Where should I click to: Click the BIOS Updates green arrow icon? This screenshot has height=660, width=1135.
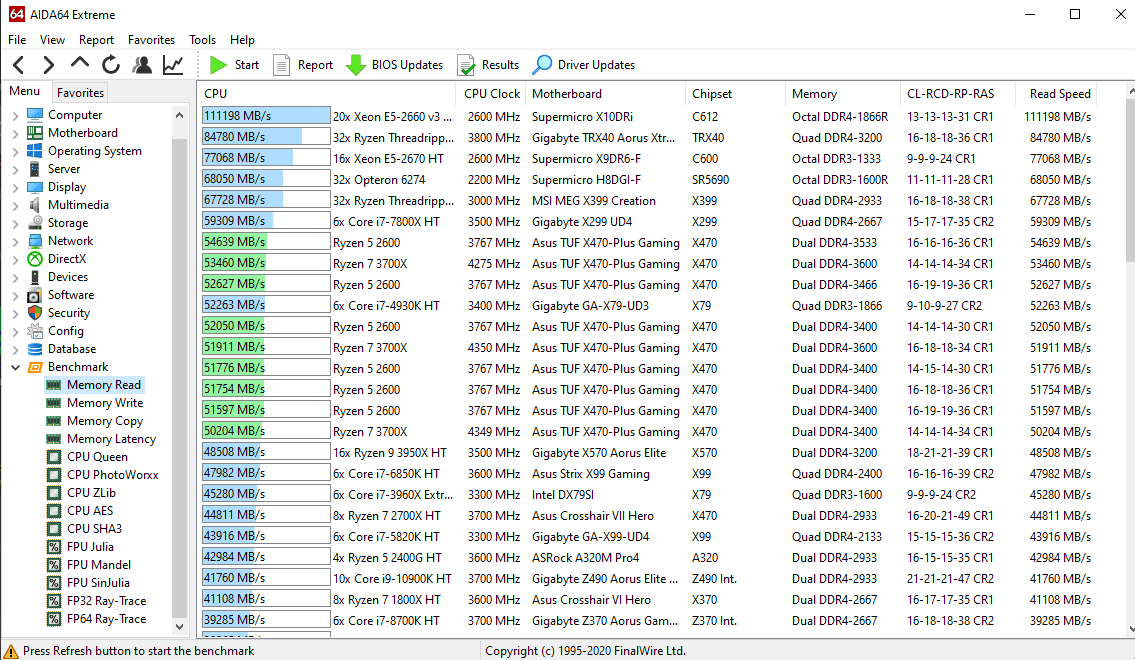point(355,65)
